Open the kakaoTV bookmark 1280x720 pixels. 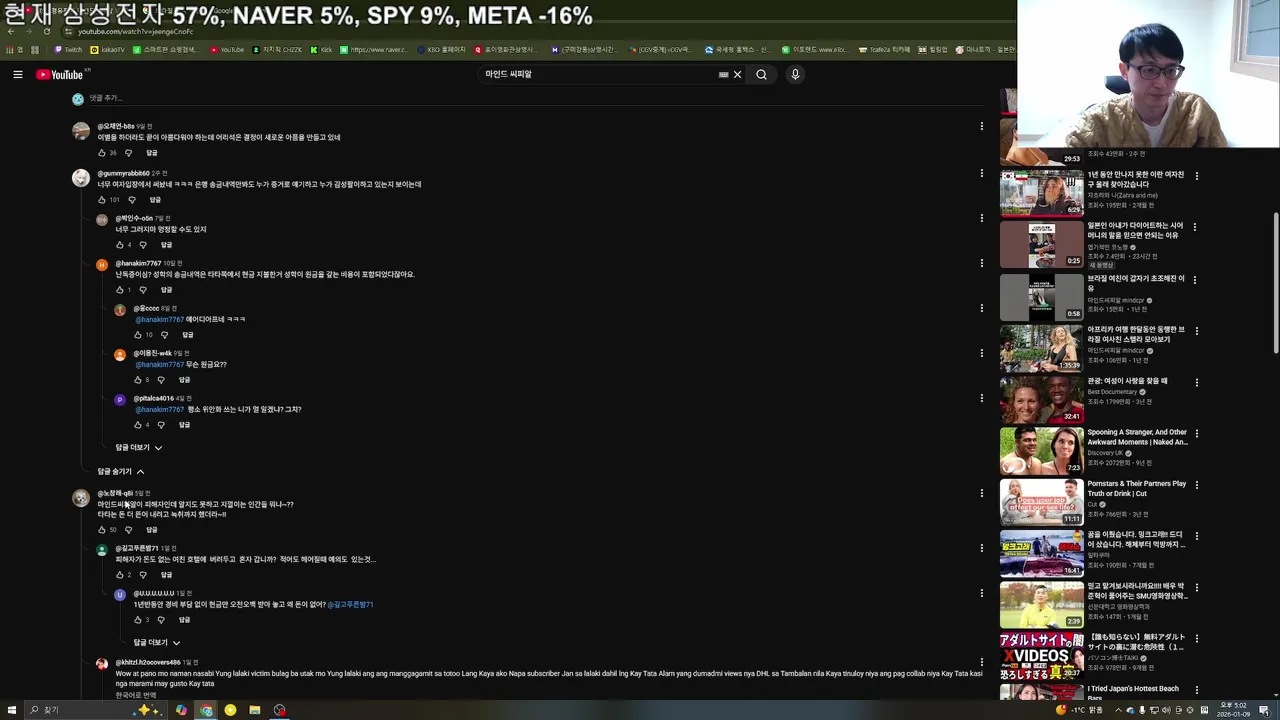click(x=108, y=49)
